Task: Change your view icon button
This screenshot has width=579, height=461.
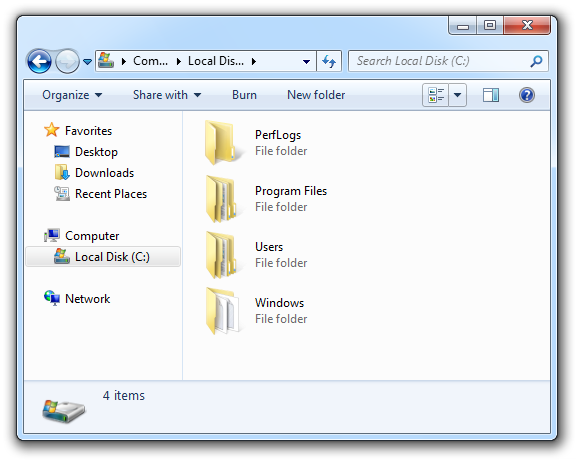Action: point(436,95)
